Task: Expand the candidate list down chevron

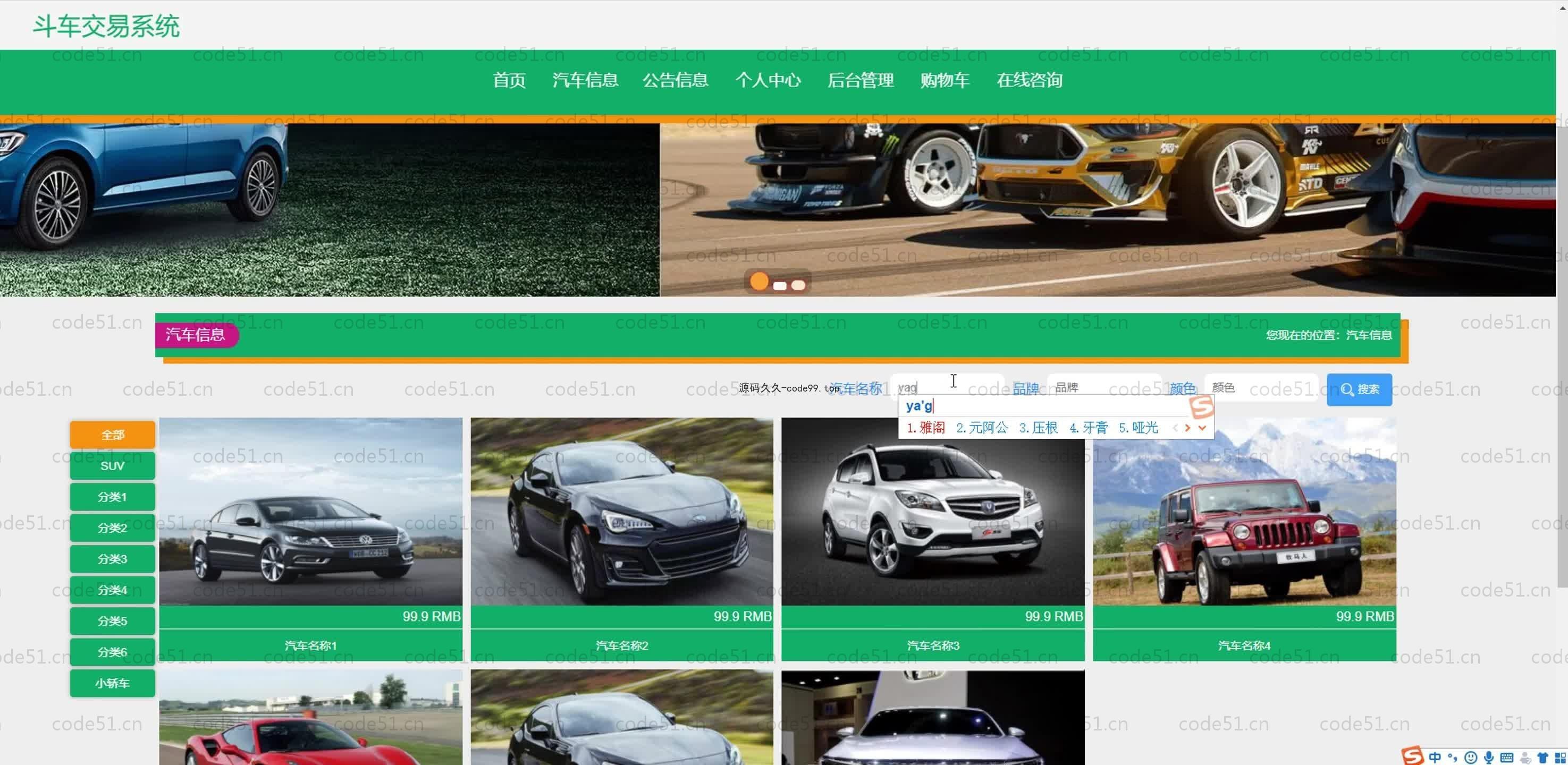Action: 1202,428
